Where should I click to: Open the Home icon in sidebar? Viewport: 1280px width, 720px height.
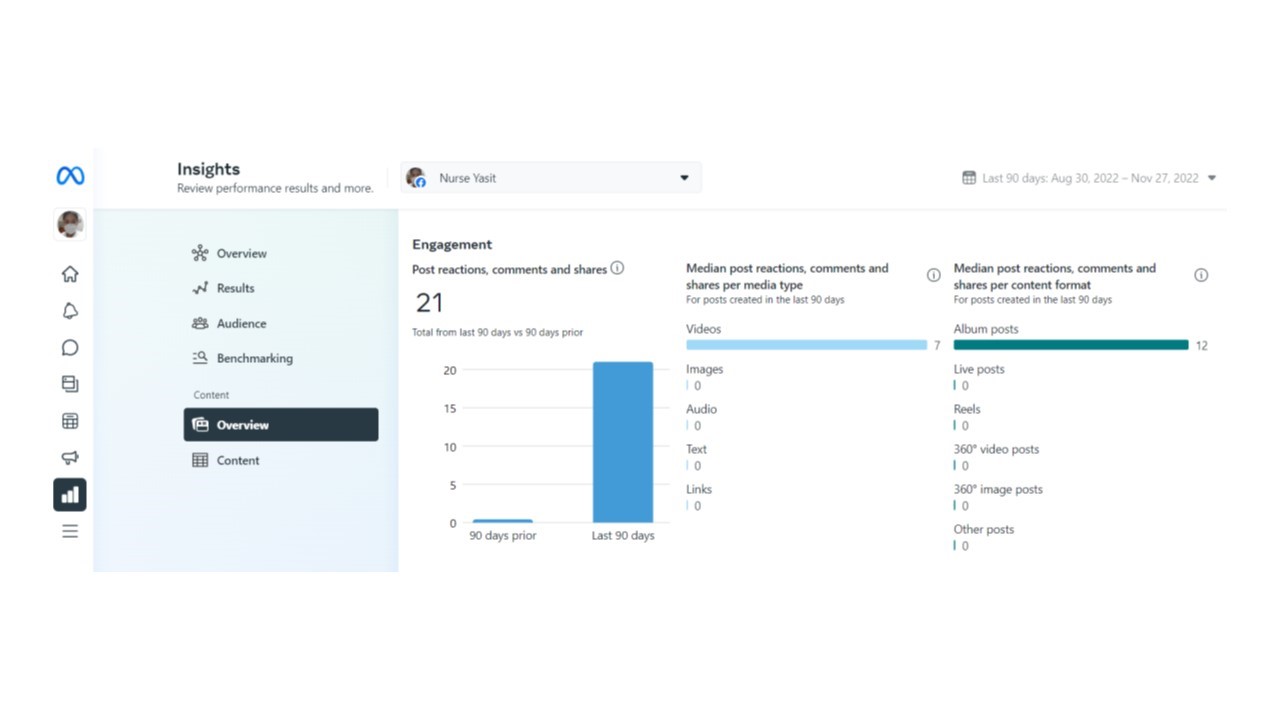pos(70,274)
